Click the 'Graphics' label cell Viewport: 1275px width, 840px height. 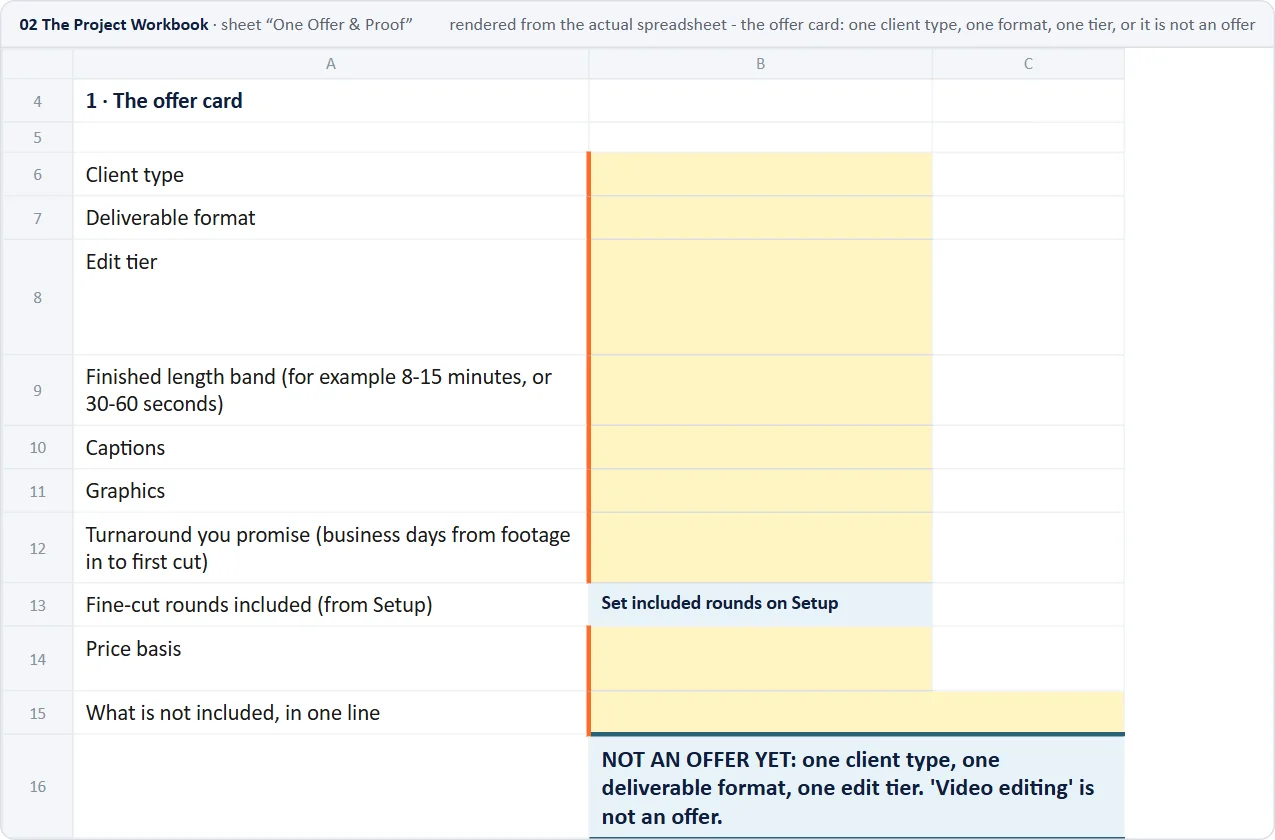pyautogui.click(x=331, y=491)
